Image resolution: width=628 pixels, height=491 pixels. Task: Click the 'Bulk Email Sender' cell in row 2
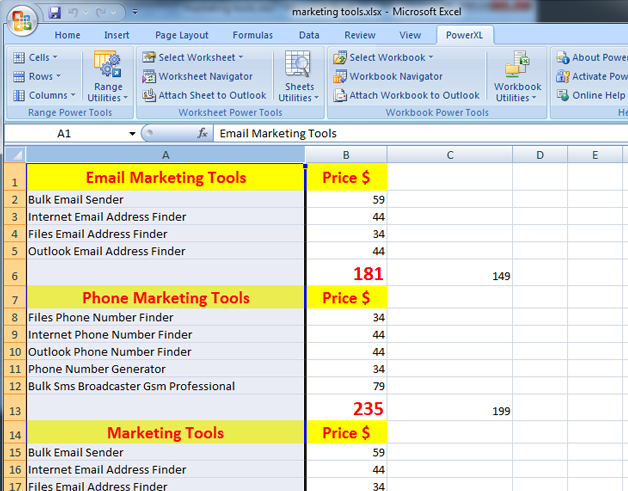click(x=165, y=199)
